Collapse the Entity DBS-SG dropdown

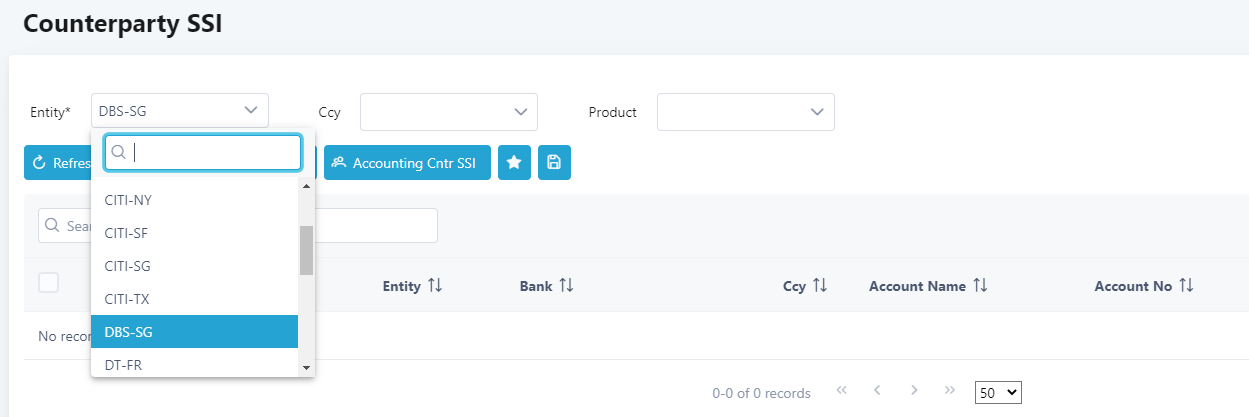[x=180, y=112]
